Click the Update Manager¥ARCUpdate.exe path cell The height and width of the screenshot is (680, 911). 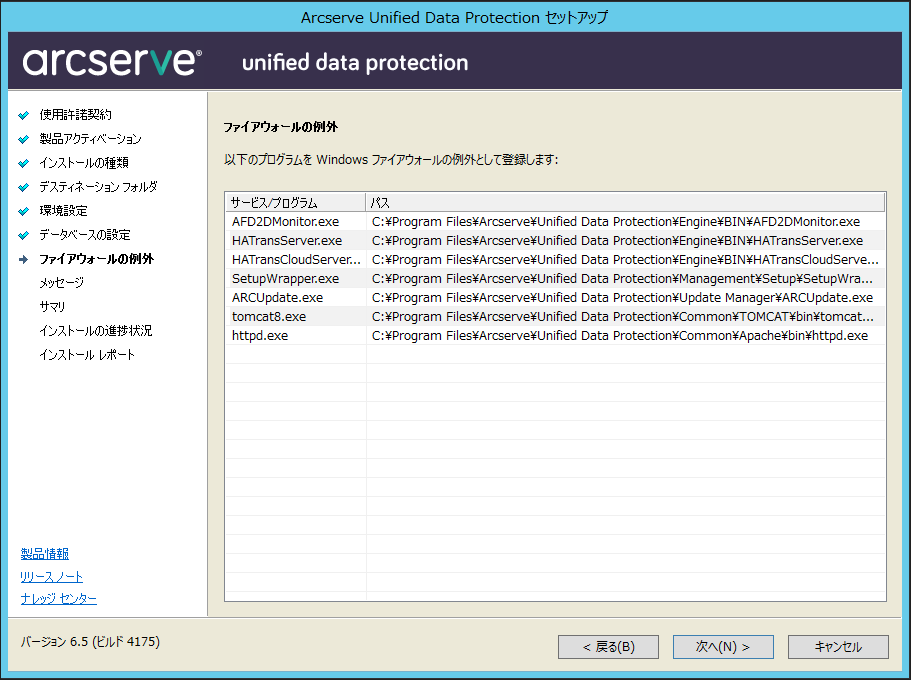[x=622, y=298]
